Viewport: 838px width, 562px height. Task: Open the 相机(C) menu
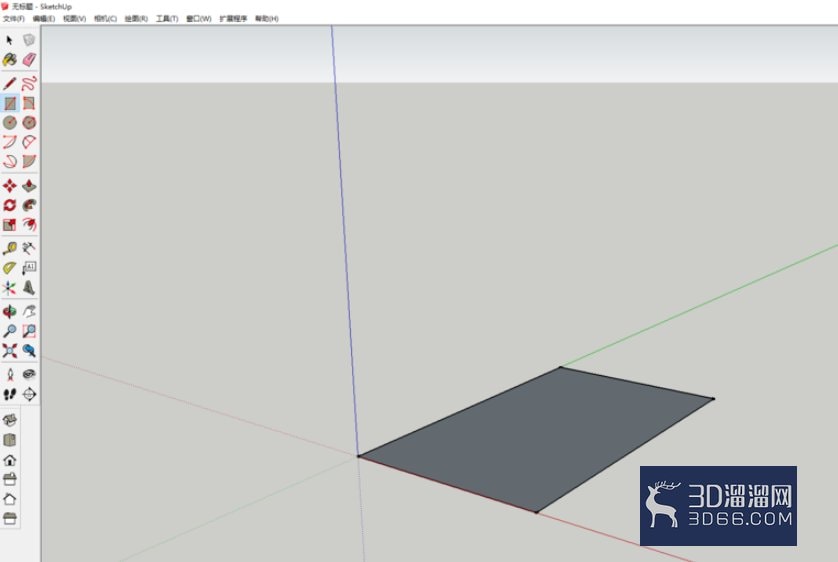coord(105,19)
